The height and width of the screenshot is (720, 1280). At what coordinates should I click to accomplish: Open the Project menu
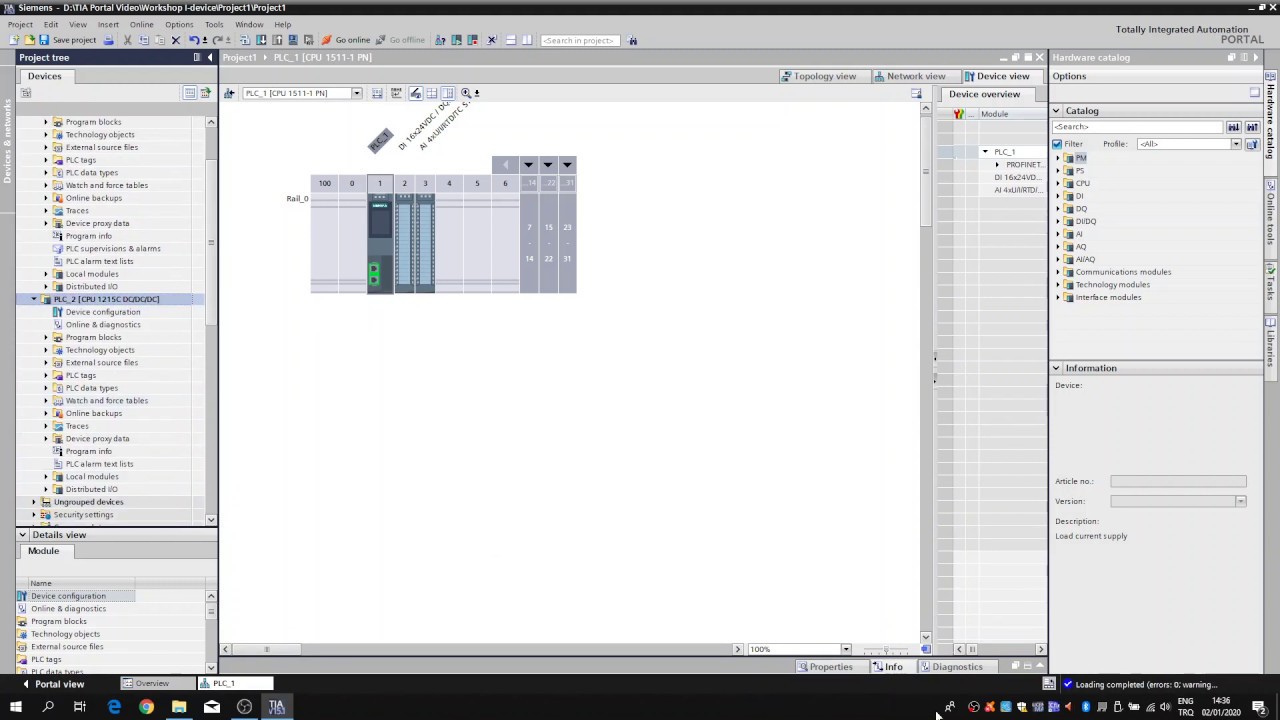(20, 24)
